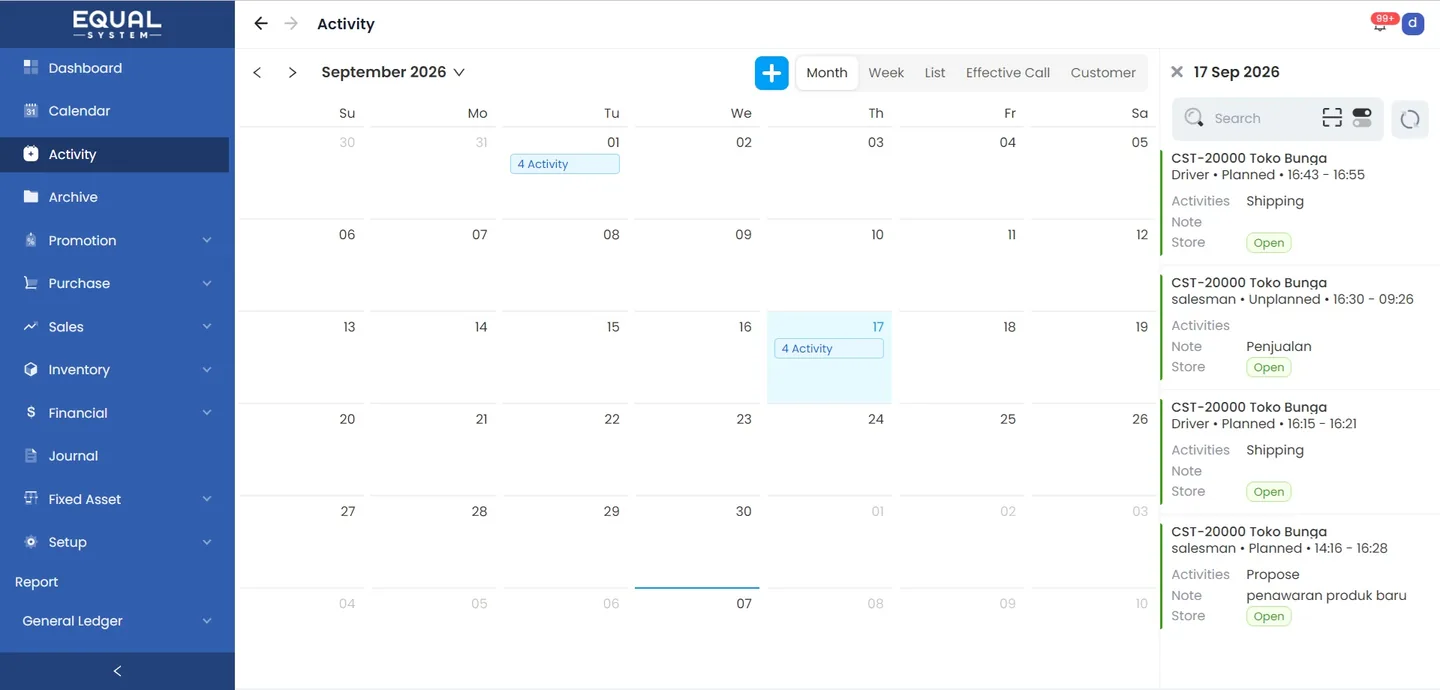Go to next month
This screenshot has width=1440, height=690.
tap(292, 73)
